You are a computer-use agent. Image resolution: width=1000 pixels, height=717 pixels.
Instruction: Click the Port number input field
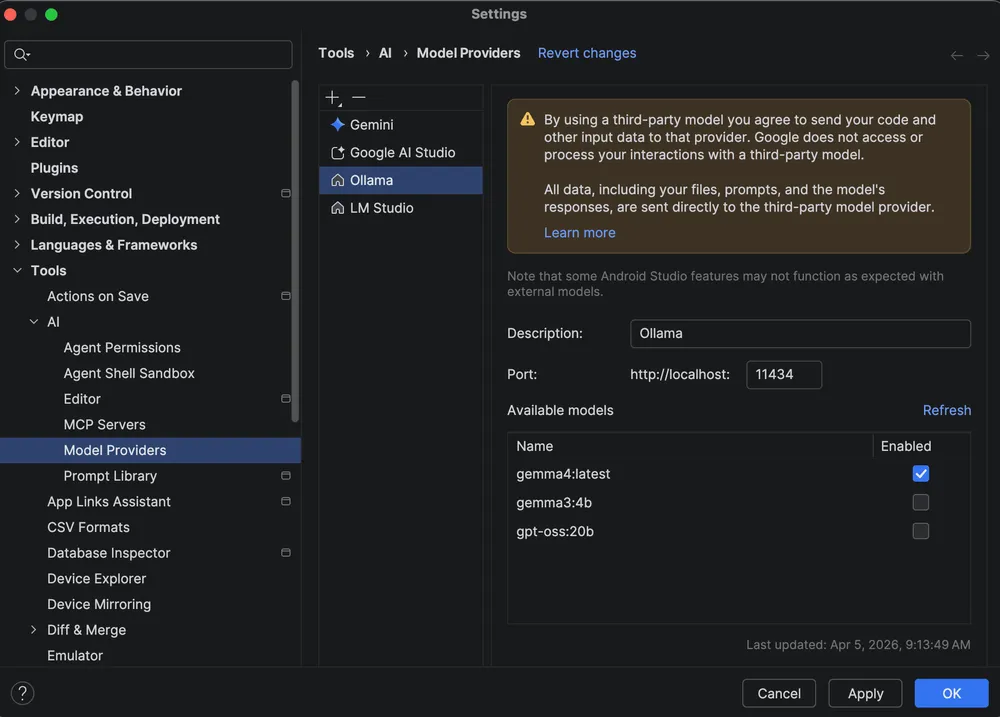point(784,375)
